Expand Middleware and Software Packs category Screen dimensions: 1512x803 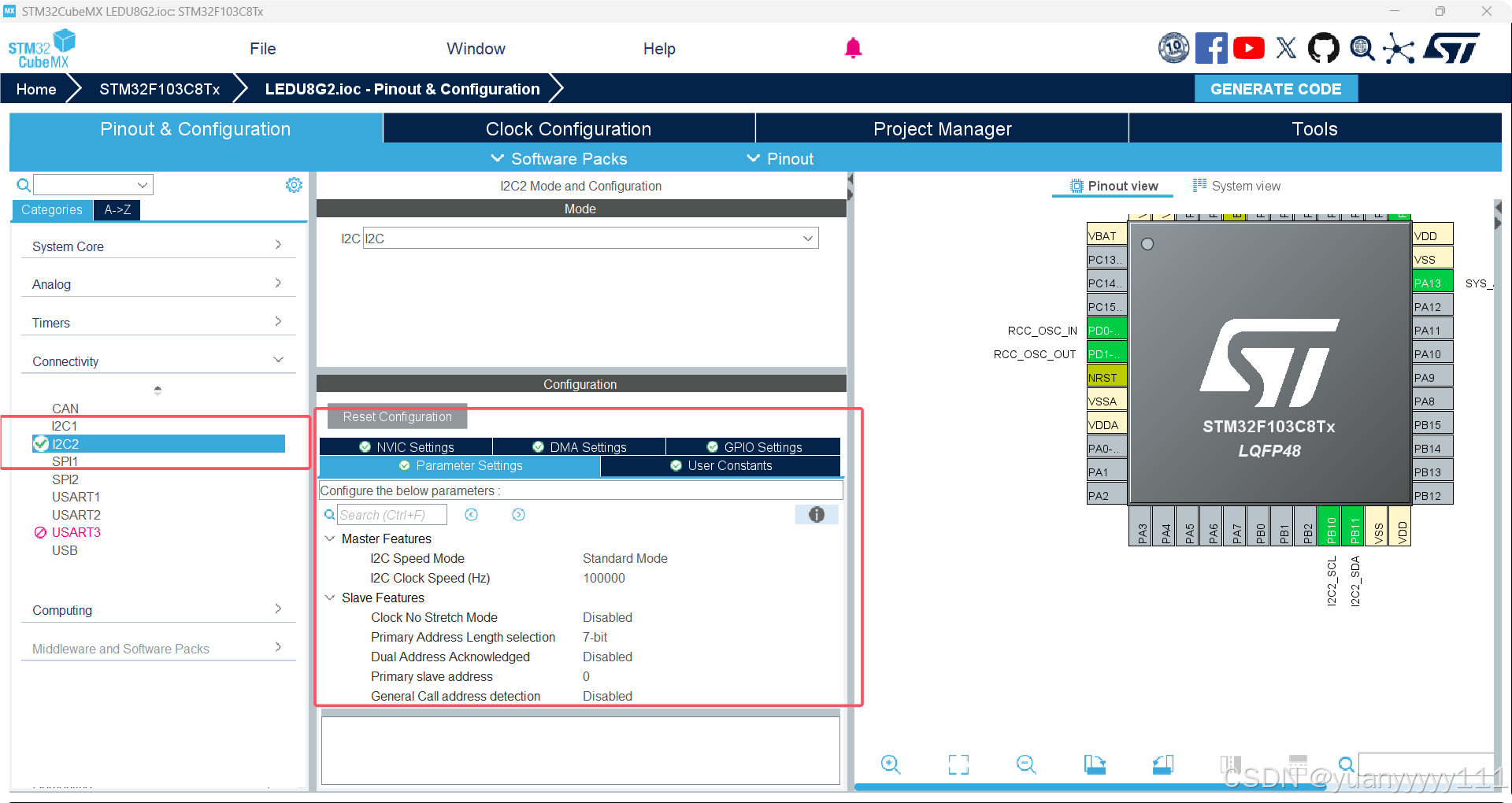click(x=157, y=649)
